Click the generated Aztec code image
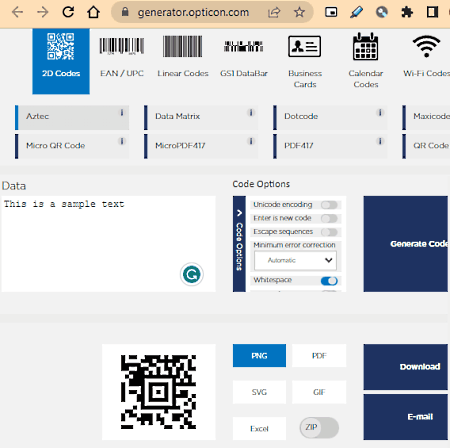450x448 pixels. [x=158, y=392]
